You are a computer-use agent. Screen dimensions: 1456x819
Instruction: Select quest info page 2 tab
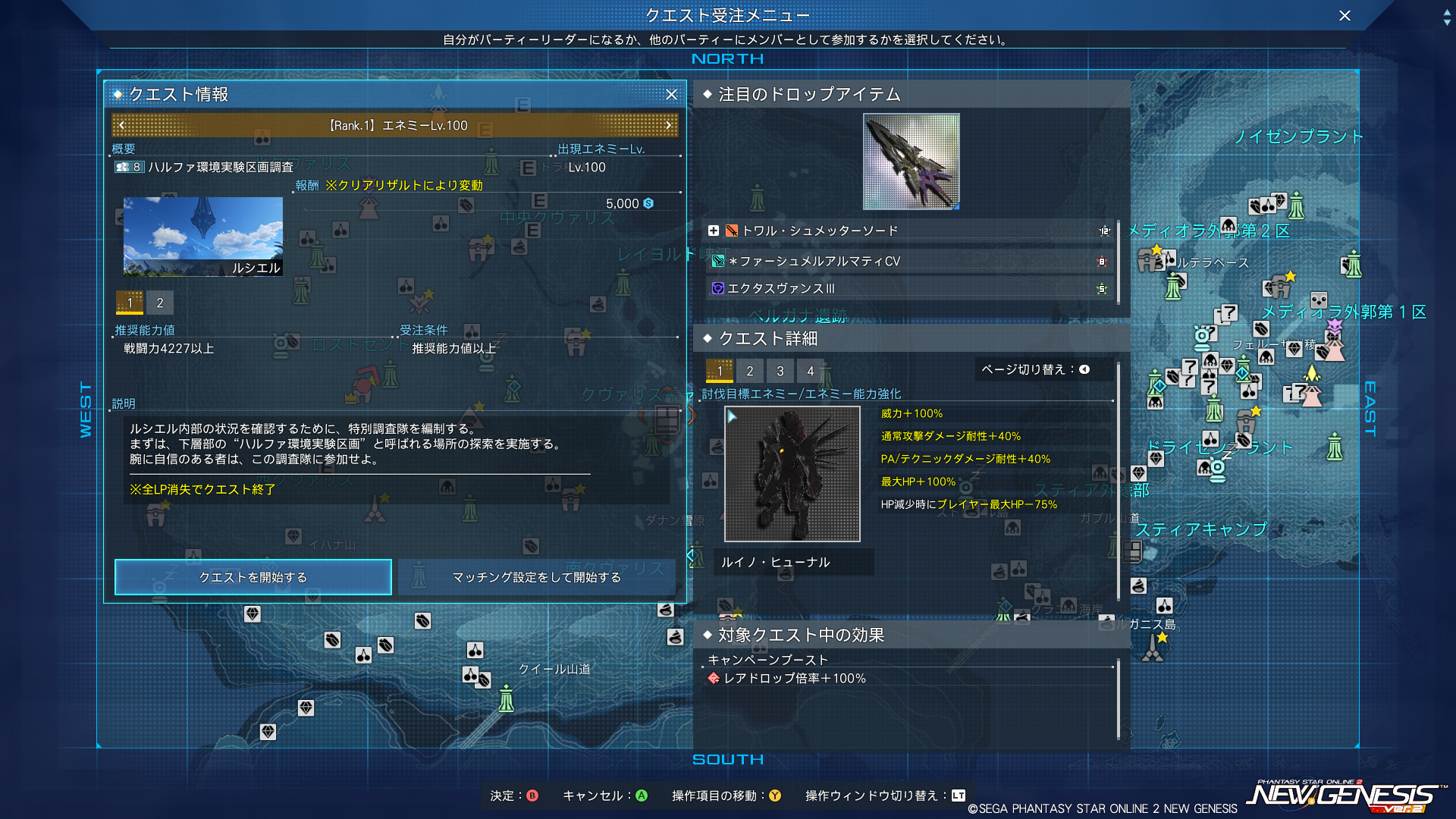pyautogui.click(x=159, y=303)
